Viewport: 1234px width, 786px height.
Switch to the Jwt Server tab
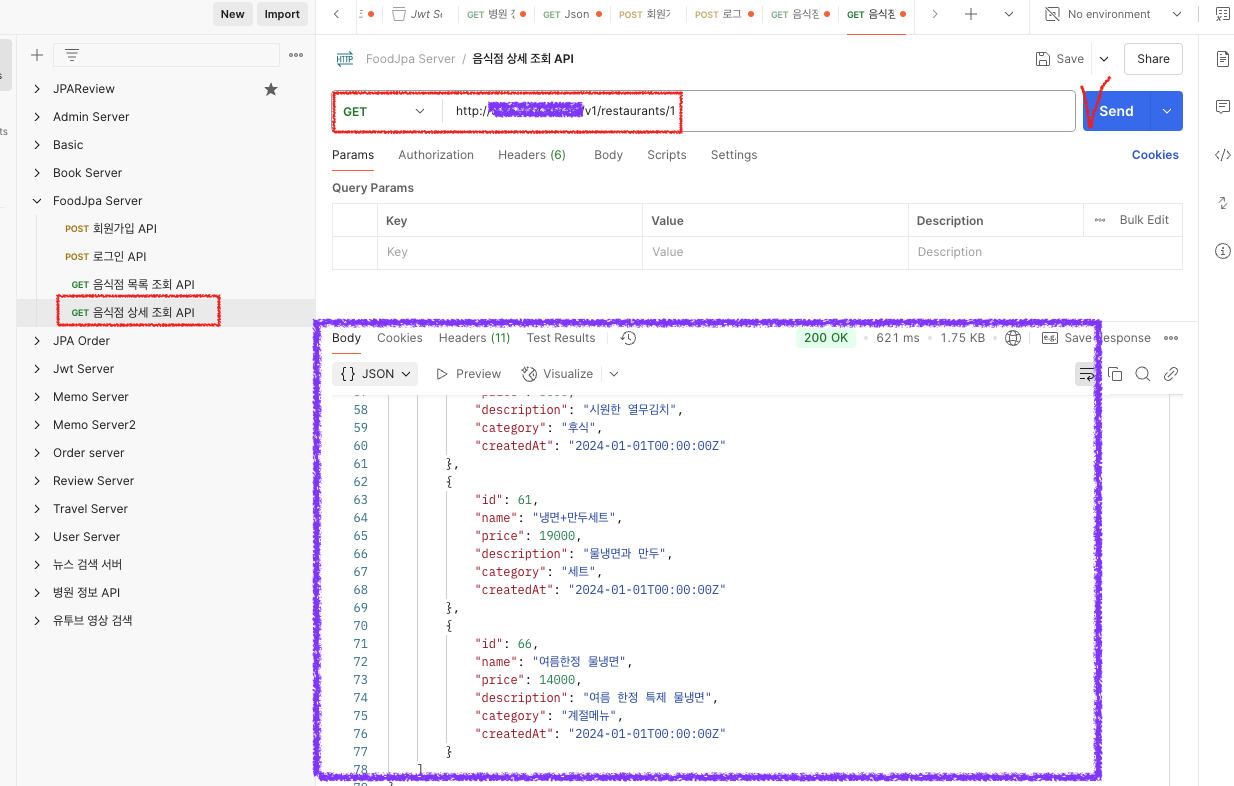(419, 14)
